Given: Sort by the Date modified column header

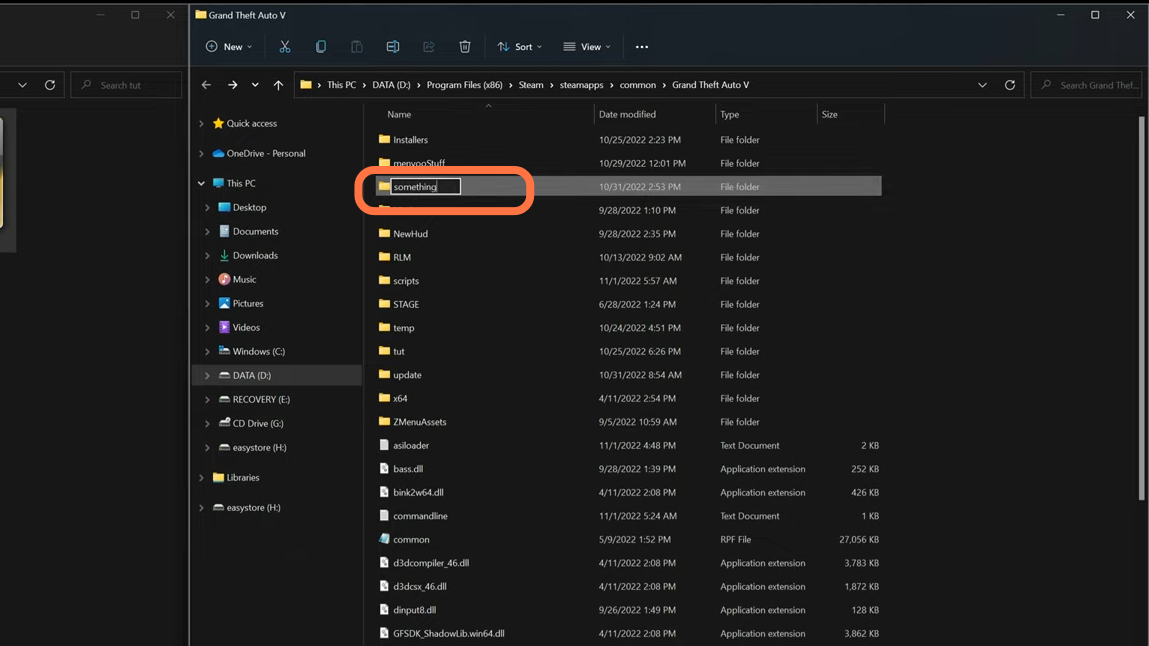Looking at the screenshot, I should [x=627, y=114].
